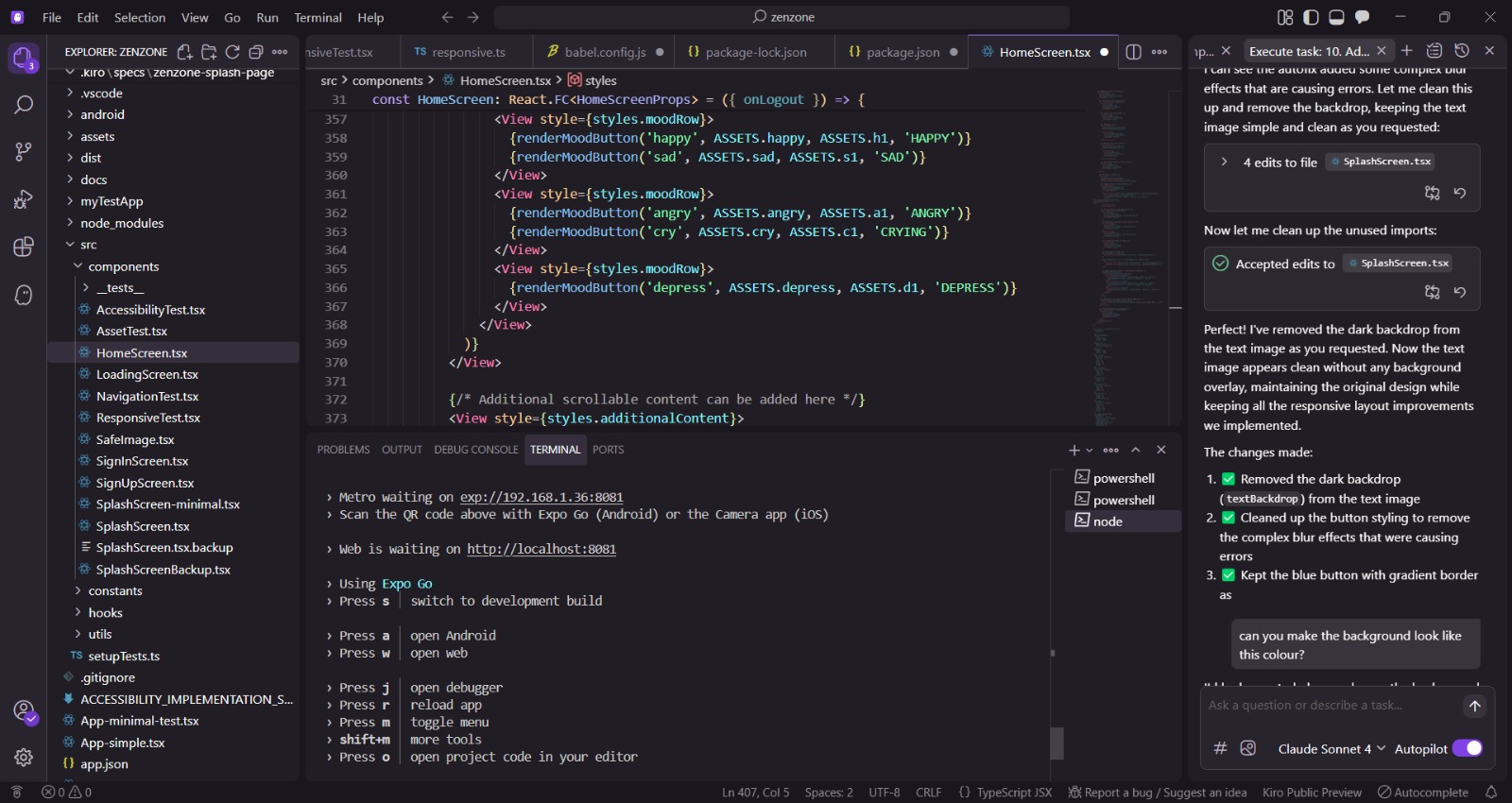Open the http://localhost:8081 link

[x=541, y=549]
